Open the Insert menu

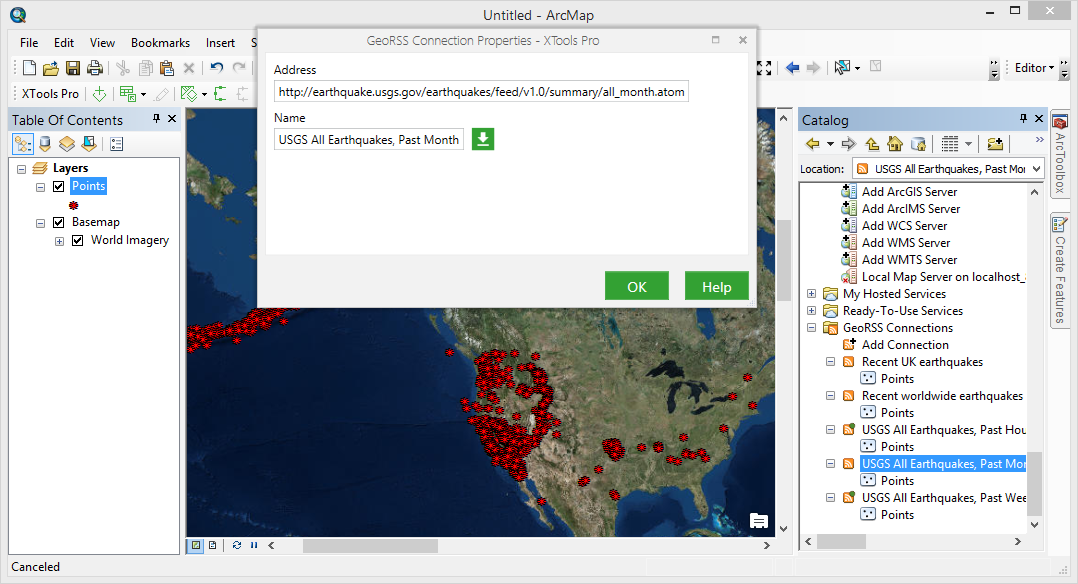pyautogui.click(x=220, y=43)
